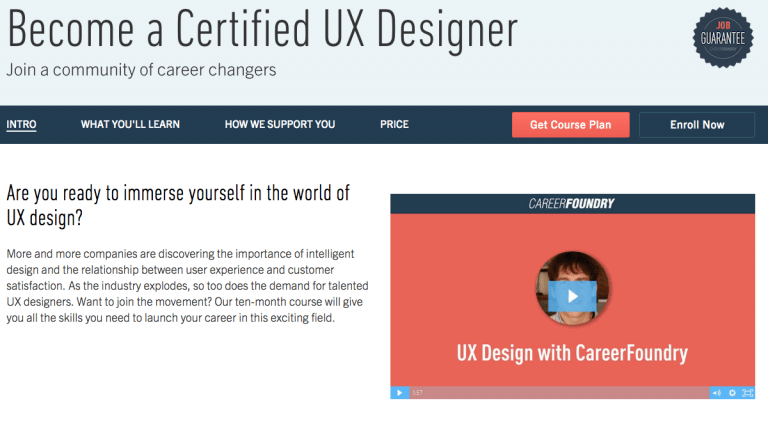Open How We Support You tab
The width and height of the screenshot is (768, 435).
pos(280,124)
